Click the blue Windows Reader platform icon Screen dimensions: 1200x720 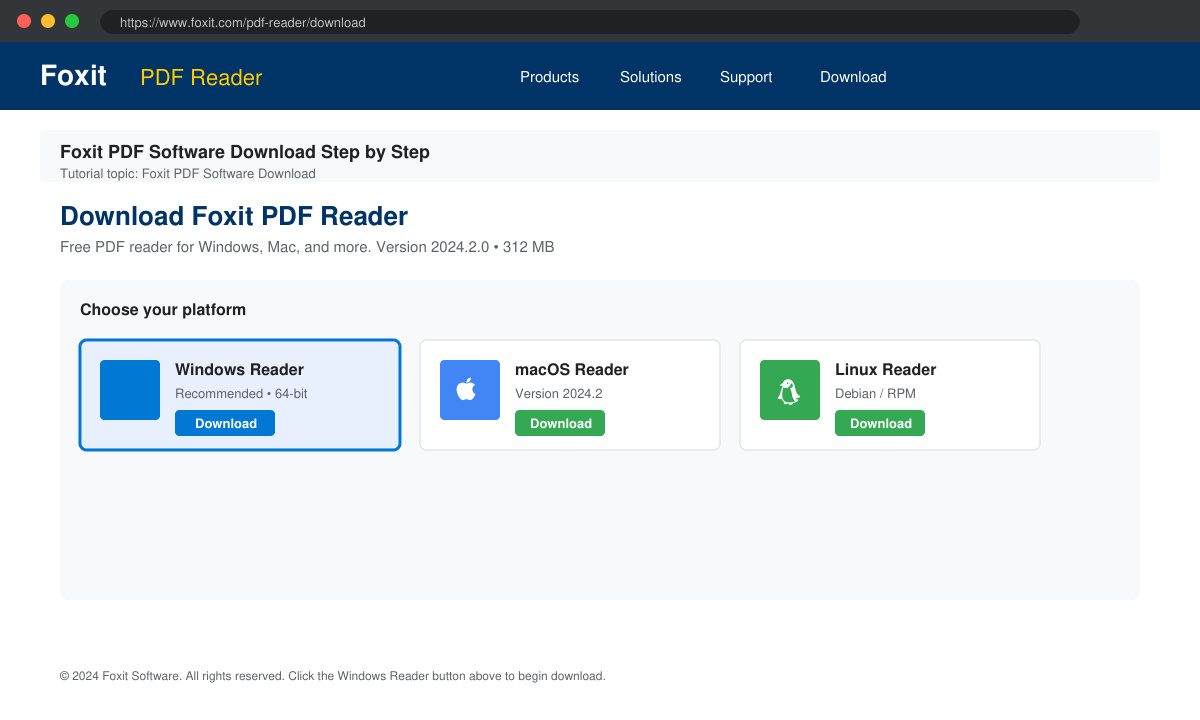[x=130, y=390]
